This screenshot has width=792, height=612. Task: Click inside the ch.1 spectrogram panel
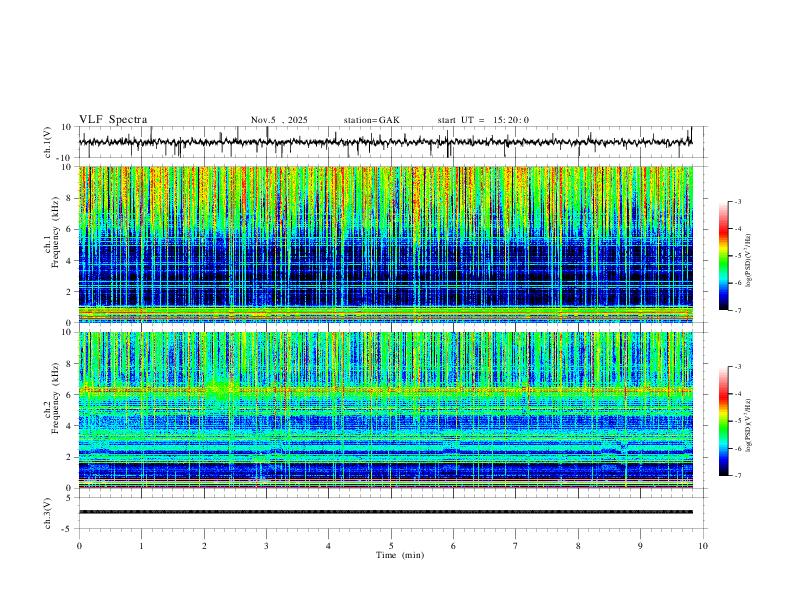(x=385, y=244)
